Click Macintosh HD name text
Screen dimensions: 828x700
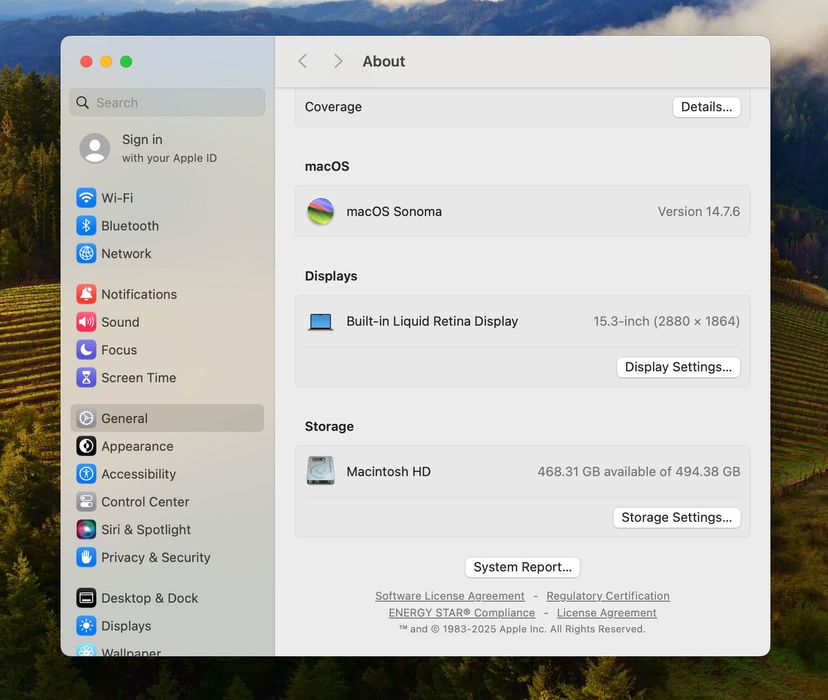[x=388, y=471]
